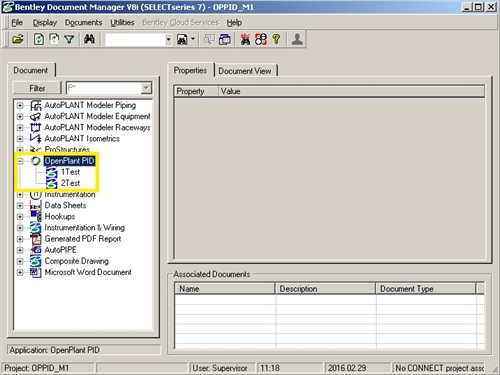This screenshot has height=375, width=500.
Task: Click the AutoPLANT Modeler Equipment icon
Action: pyautogui.click(x=35, y=117)
